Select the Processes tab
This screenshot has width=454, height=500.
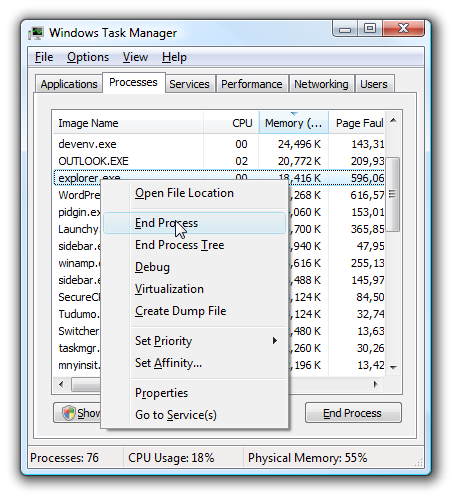click(x=133, y=82)
